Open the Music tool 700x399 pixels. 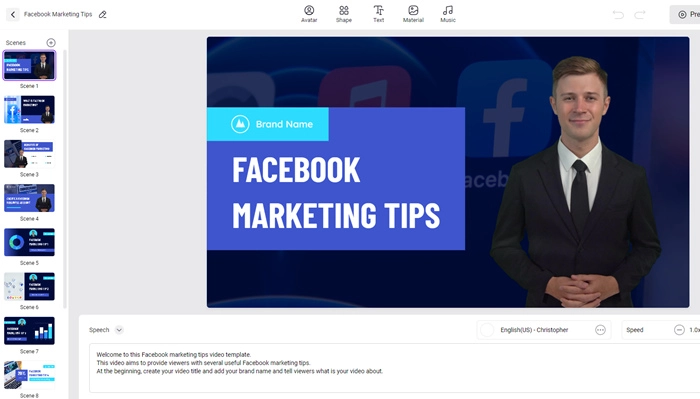point(448,14)
